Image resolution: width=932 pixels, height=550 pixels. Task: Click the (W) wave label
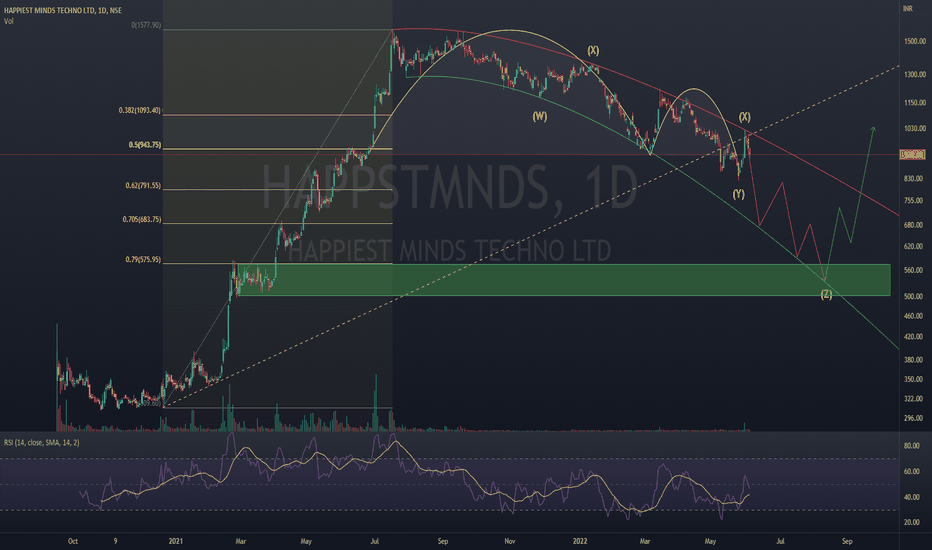click(x=540, y=117)
